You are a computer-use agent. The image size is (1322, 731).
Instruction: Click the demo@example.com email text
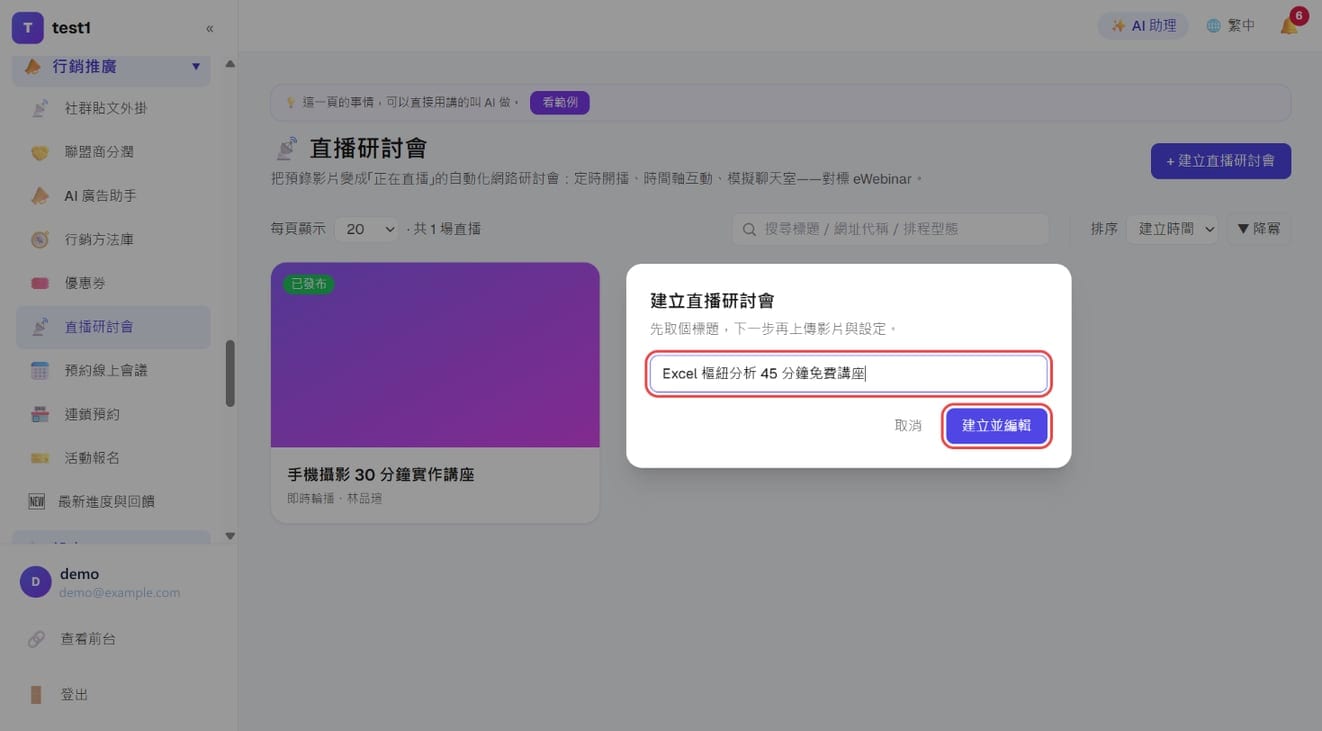pos(120,592)
